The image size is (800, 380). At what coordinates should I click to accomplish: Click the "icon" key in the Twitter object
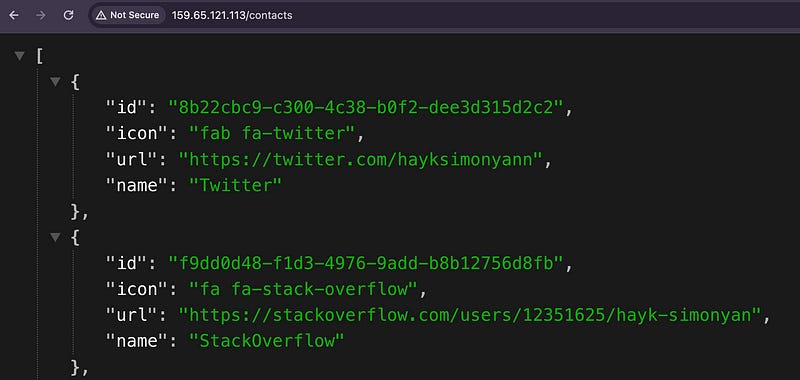click(x=137, y=134)
